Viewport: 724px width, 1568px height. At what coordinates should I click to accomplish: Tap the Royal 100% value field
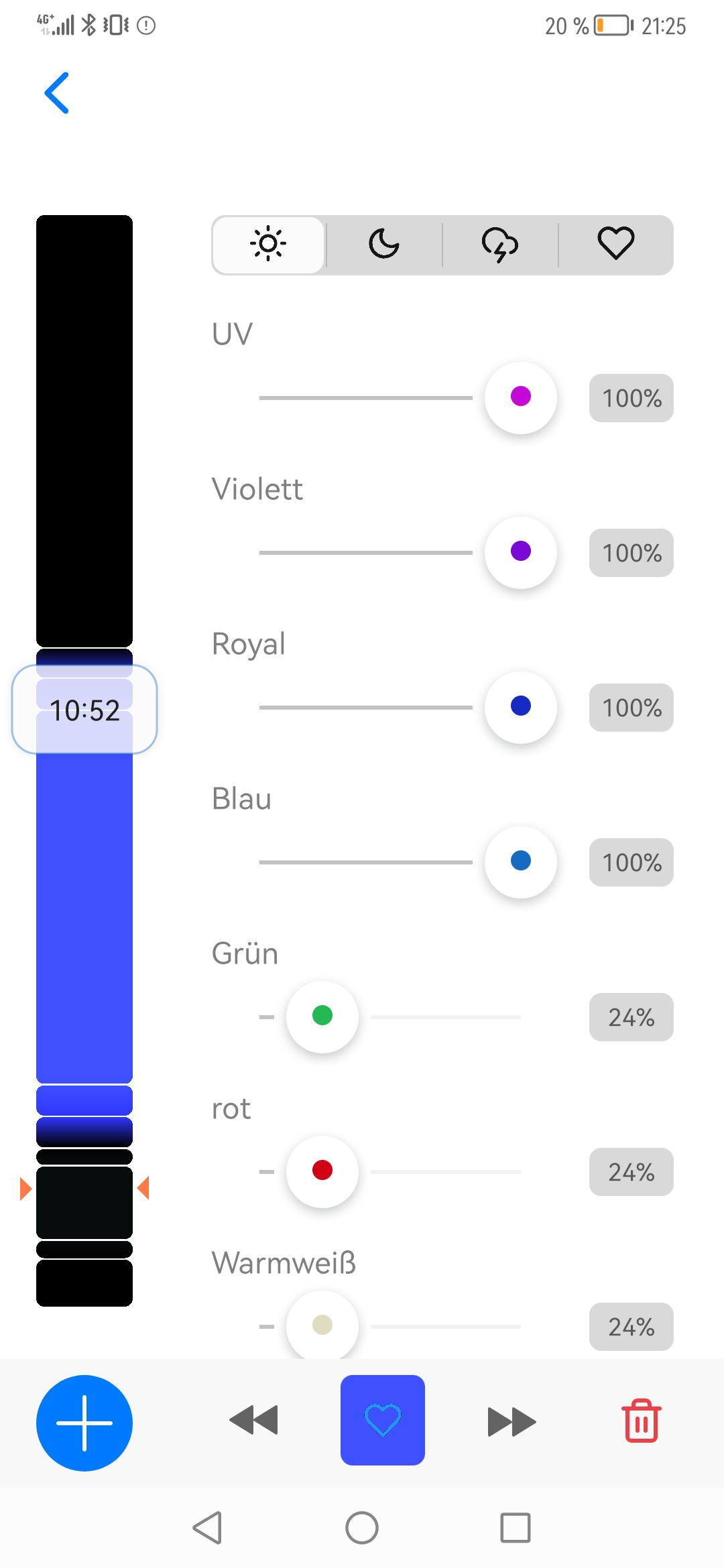click(631, 708)
